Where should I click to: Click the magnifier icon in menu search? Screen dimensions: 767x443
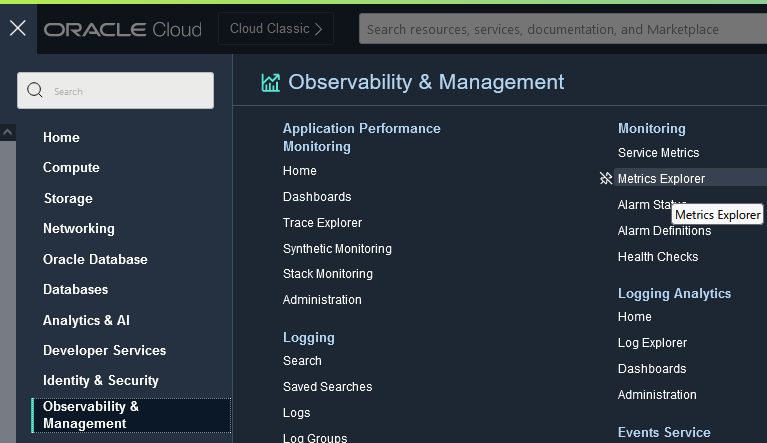(x=35, y=90)
